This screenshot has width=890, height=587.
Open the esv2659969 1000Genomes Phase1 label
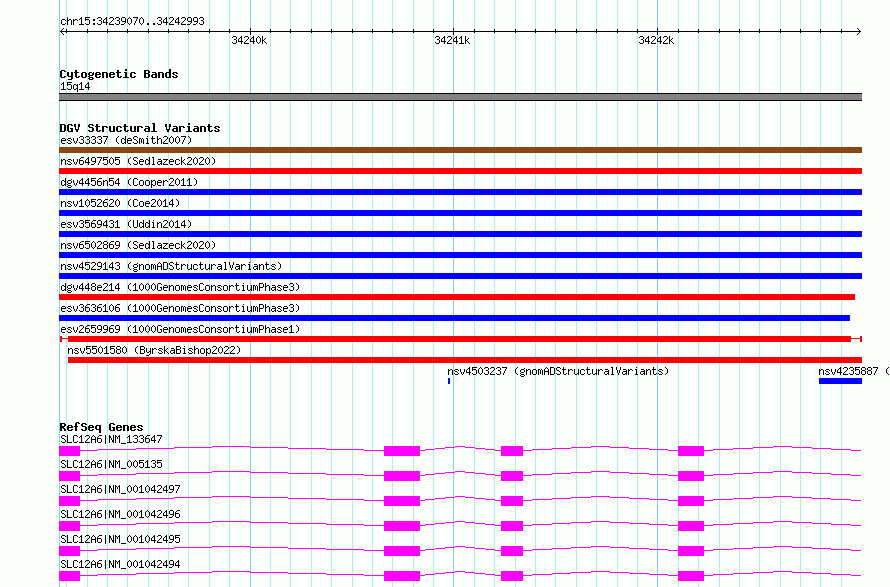pyautogui.click(x=180, y=329)
